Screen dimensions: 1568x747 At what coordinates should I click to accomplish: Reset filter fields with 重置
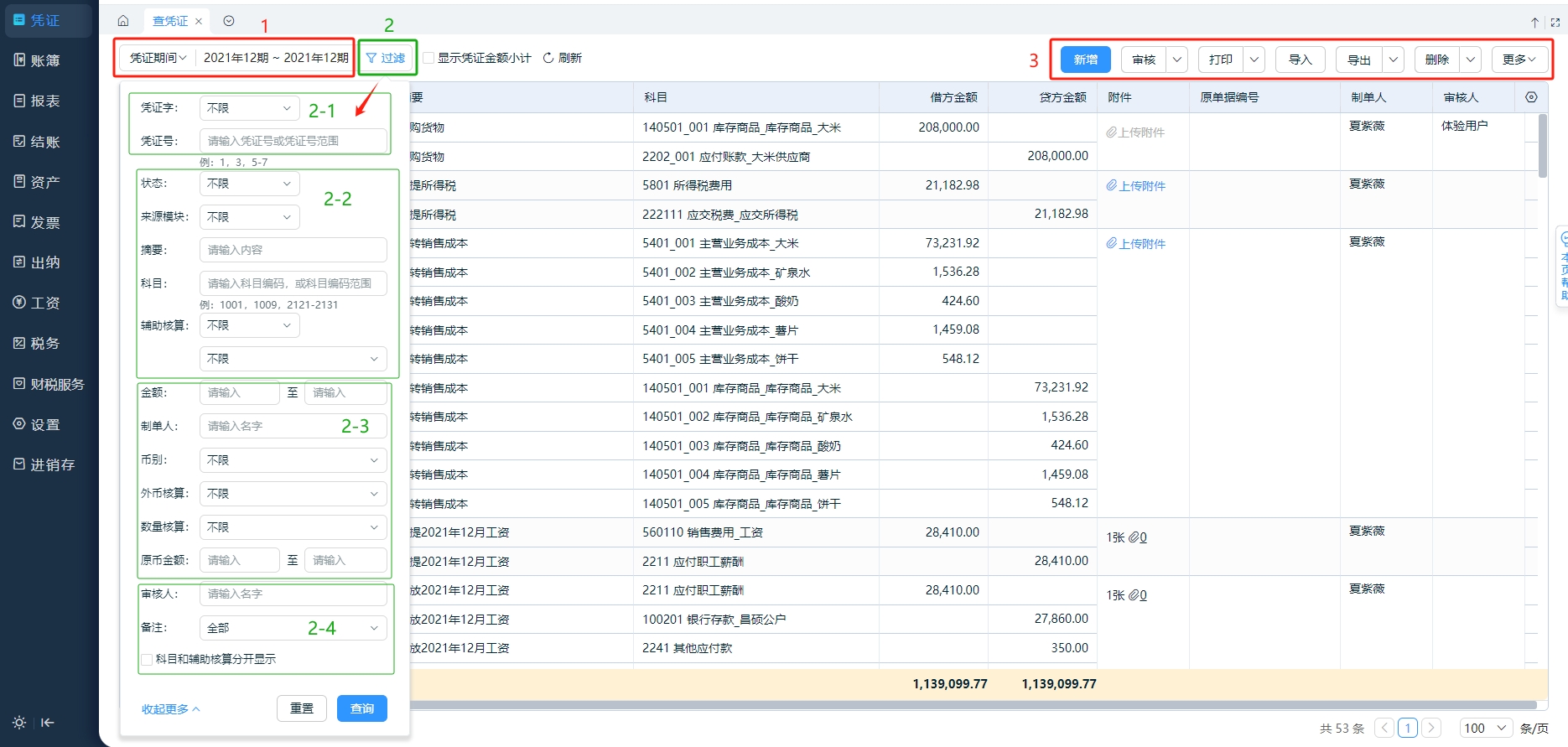302,708
